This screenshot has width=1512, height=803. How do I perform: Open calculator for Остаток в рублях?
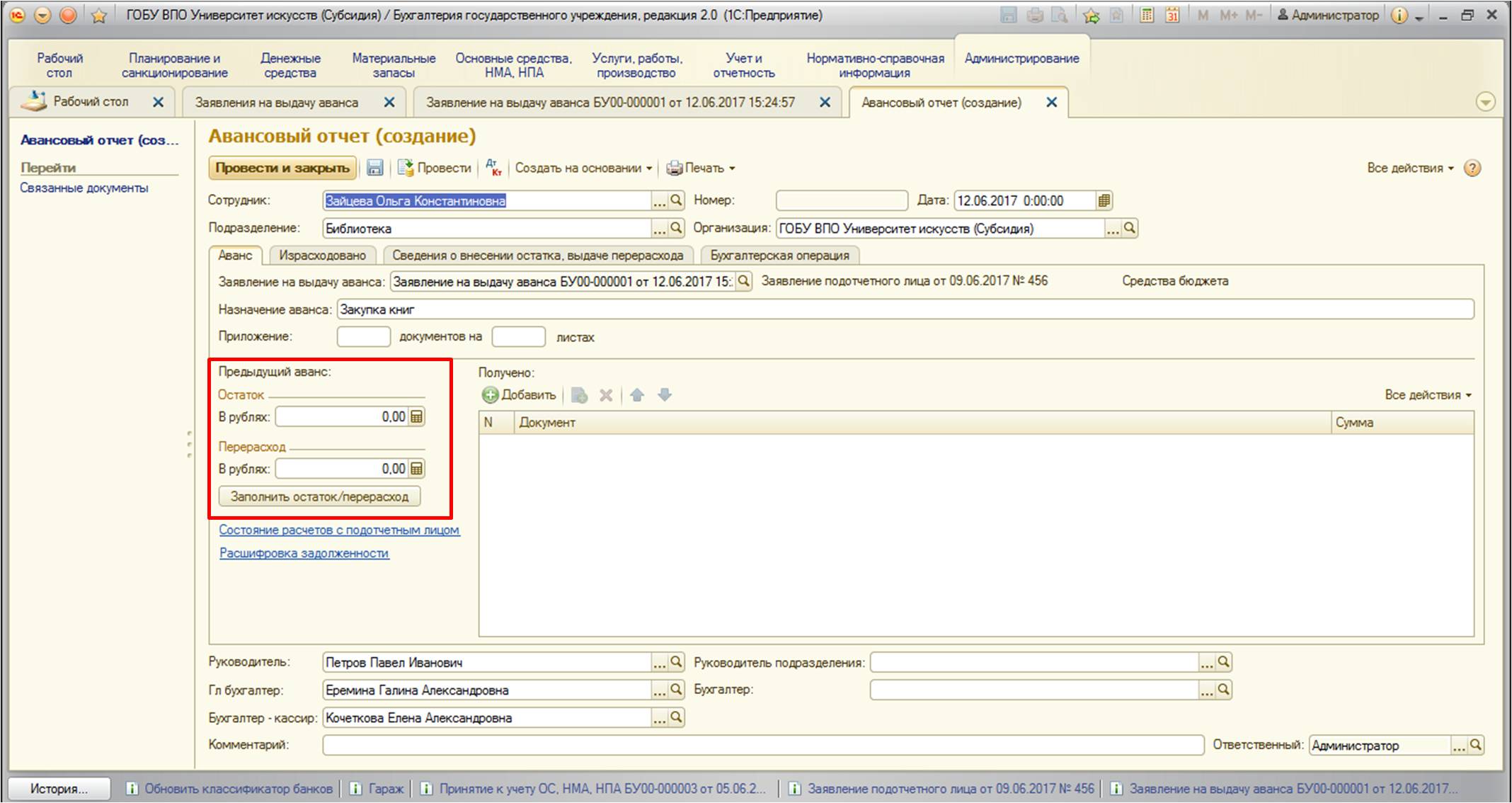click(417, 417)
